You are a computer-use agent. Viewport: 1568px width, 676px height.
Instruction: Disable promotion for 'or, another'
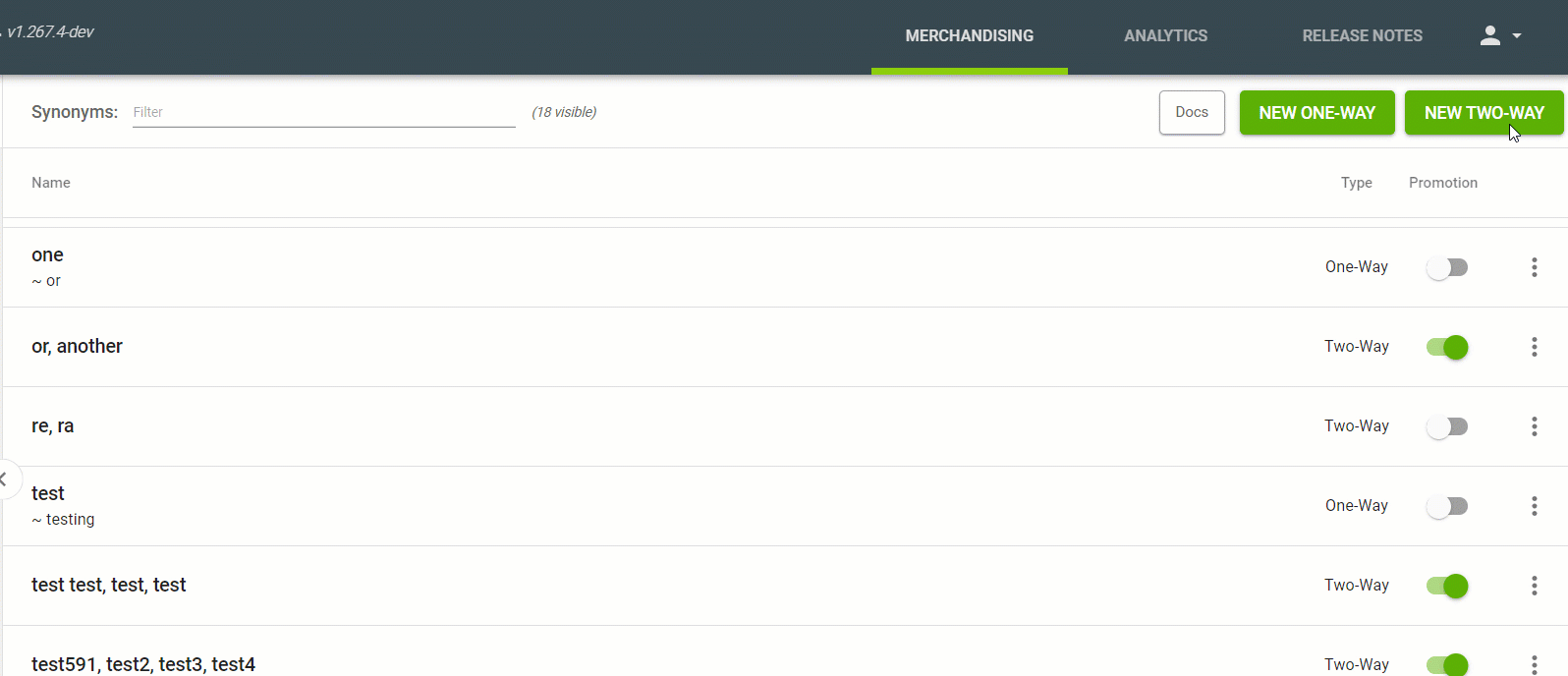tap(1447, 347)
